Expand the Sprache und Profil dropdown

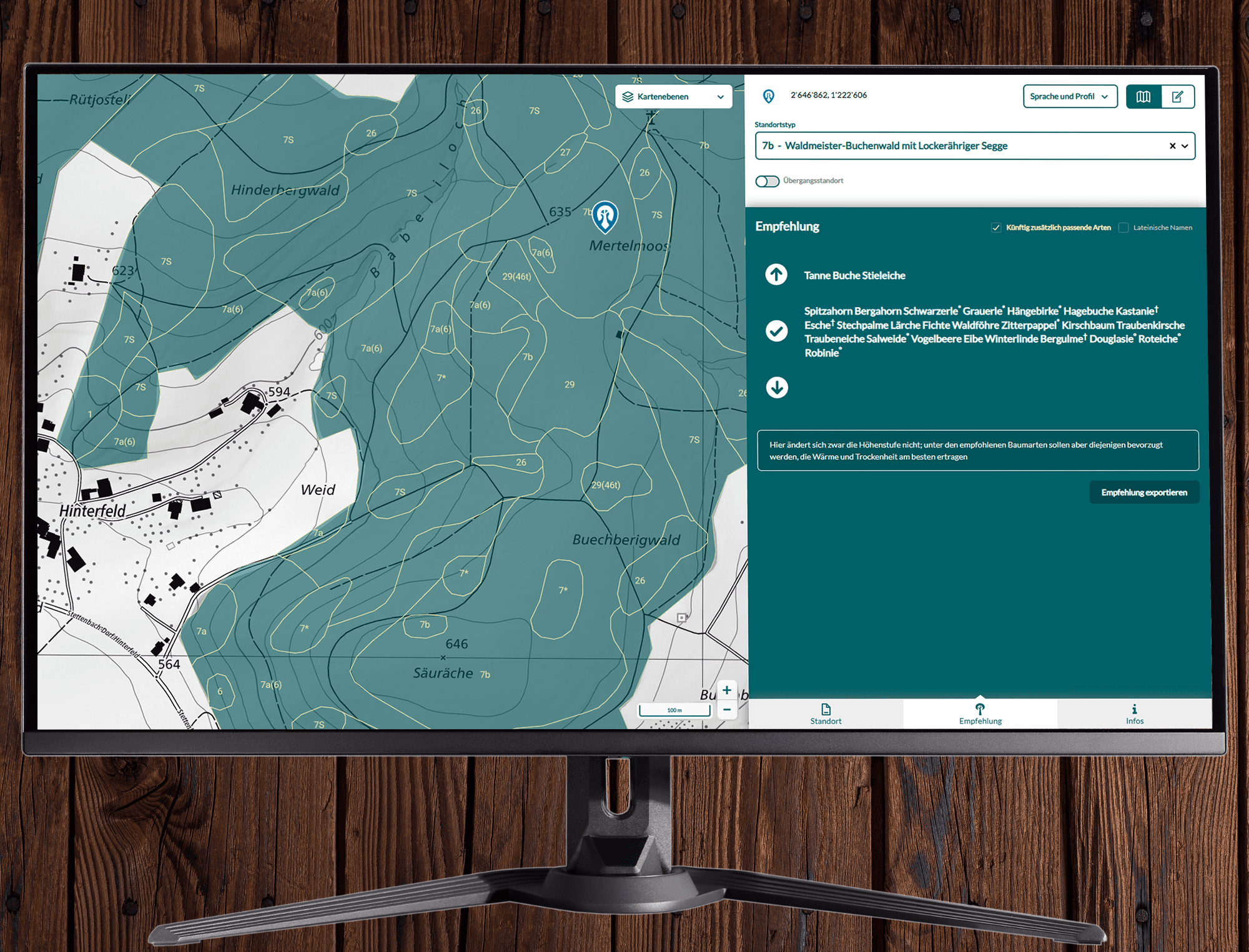pos(1069,97)
